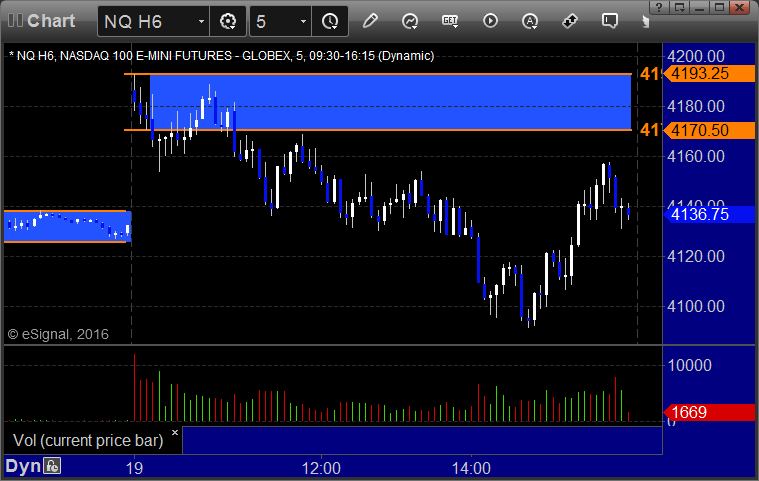Screen dimensions: 759x481
Task: Click the Vol (current price bar) label
Action: [88, 440]
